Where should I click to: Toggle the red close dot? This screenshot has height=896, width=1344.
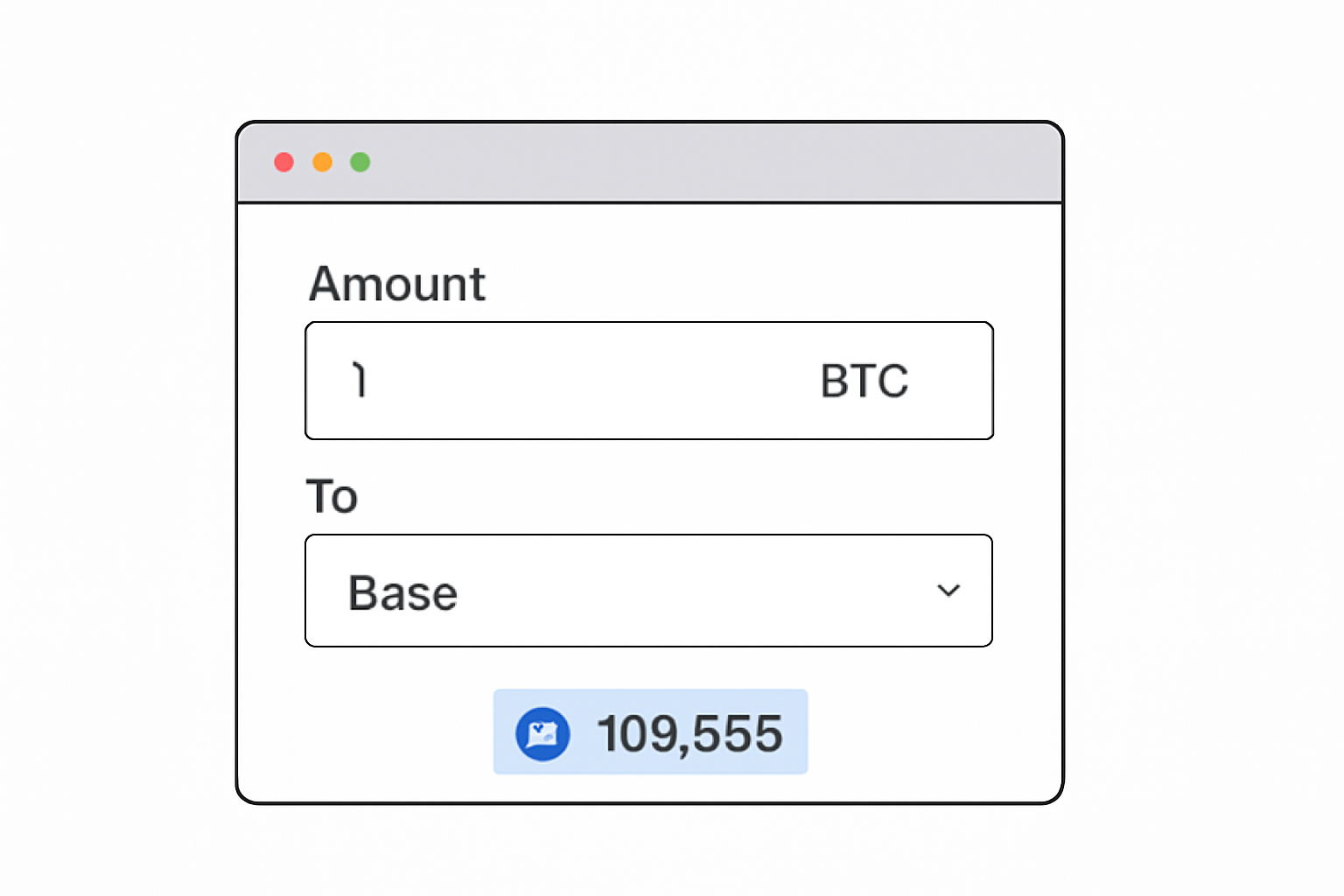(x=283, y=162)
